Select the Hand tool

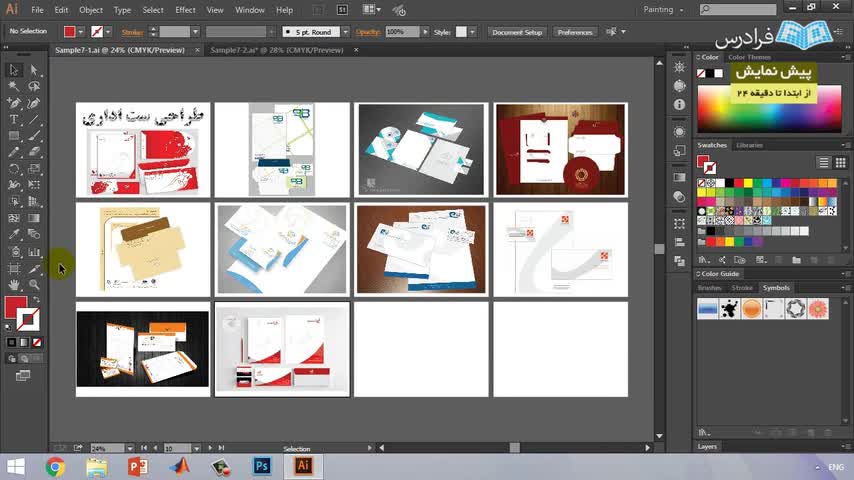pyautogui.click(x=14, y=284)
